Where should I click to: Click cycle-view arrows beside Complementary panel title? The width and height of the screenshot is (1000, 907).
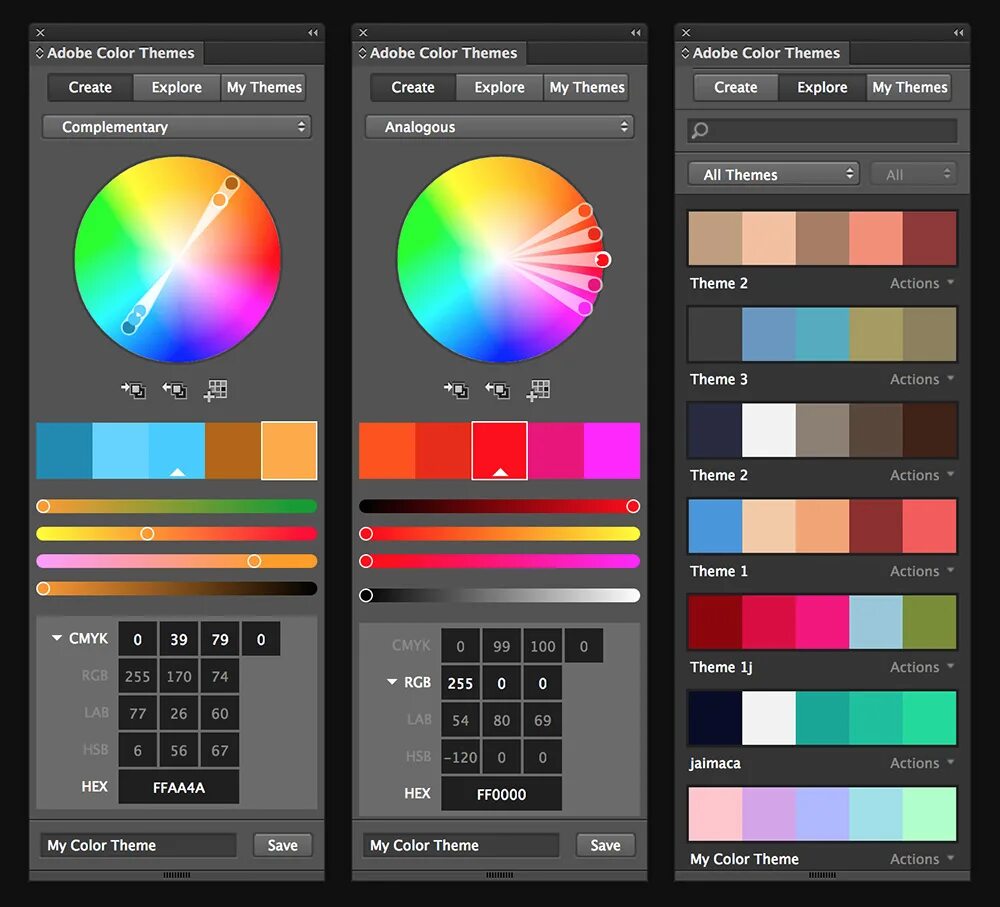pyautogui.click(x=40, y=53)
